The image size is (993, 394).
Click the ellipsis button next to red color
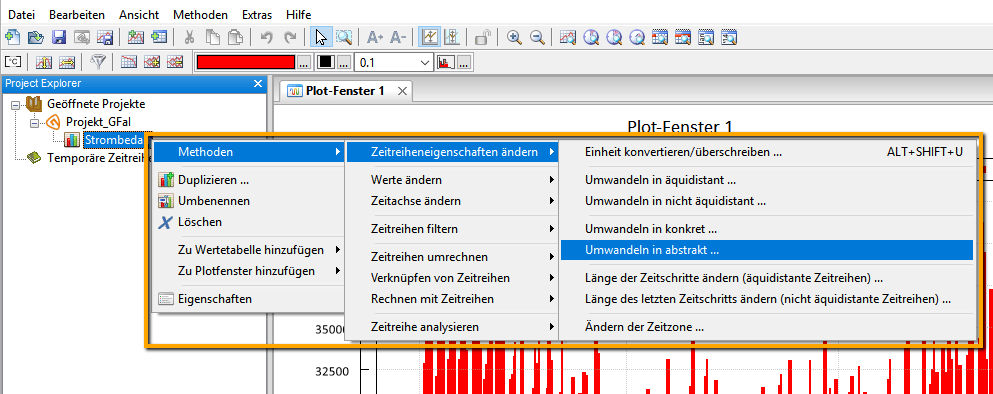point(304,63)
